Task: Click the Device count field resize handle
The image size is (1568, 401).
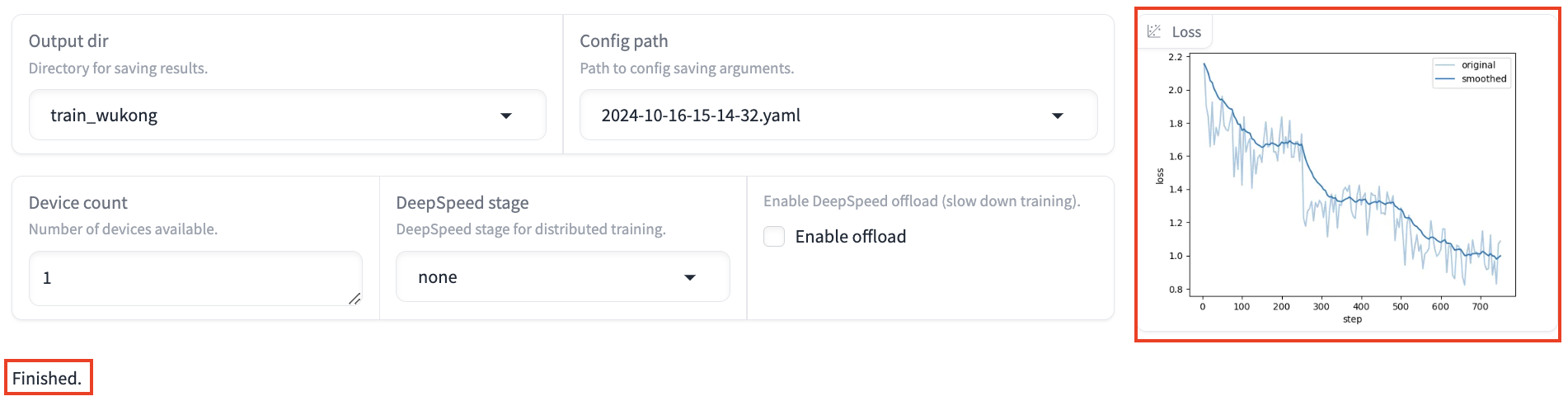Action: click(354, 299)
